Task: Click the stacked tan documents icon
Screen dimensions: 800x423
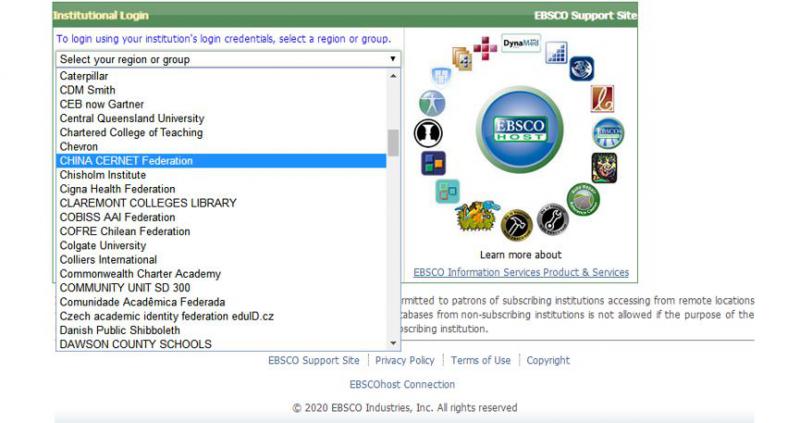Action: (462, 58)
